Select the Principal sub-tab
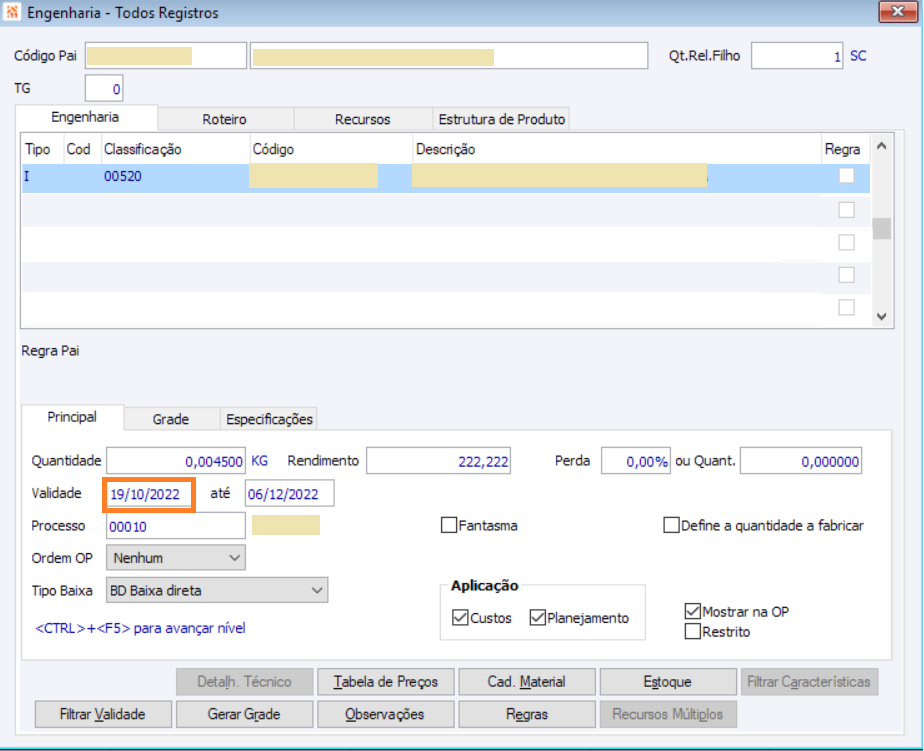This screenshot has width=924, height=751. pos(72,417)
